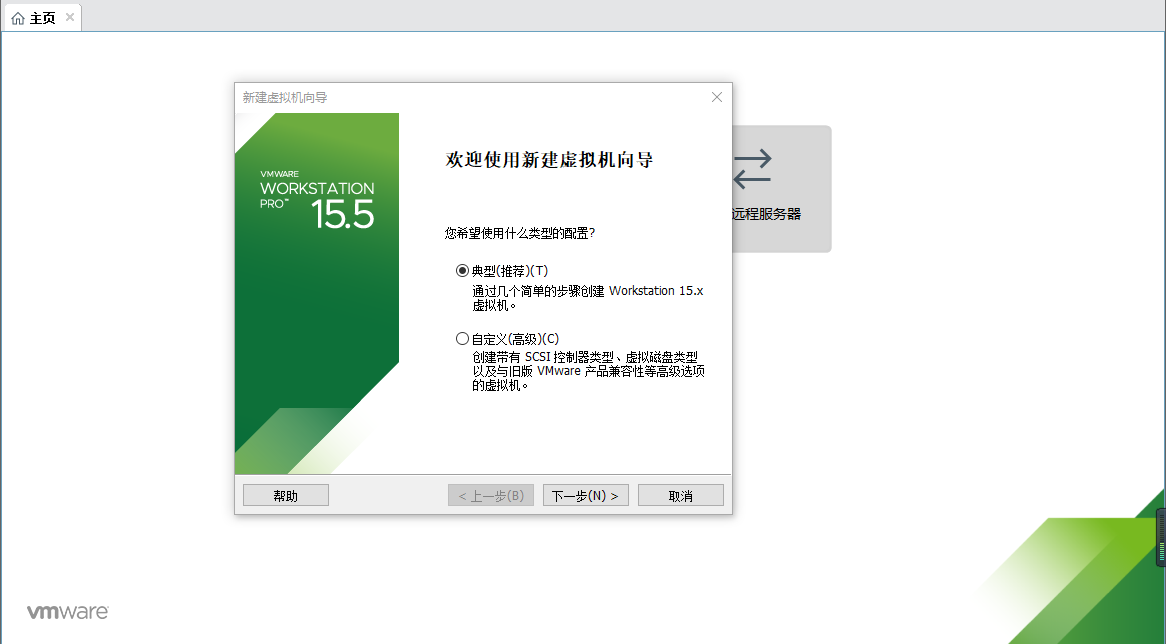
Task: Click the 欢迎使用新建虚拟机向导 heading
Action: (550, 160)
